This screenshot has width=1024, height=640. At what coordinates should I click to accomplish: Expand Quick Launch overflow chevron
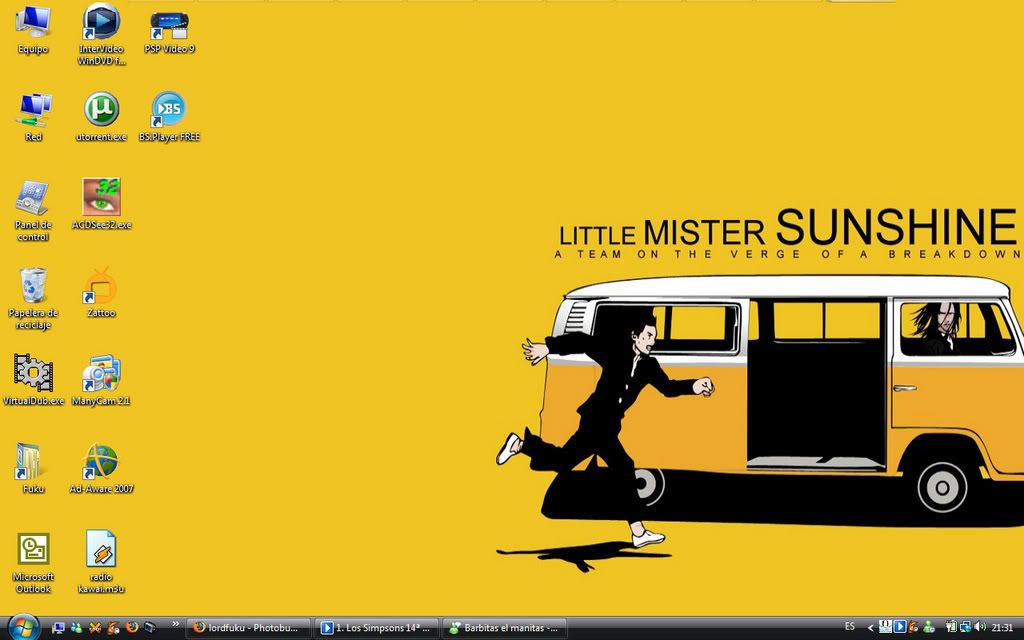[175, 625]
